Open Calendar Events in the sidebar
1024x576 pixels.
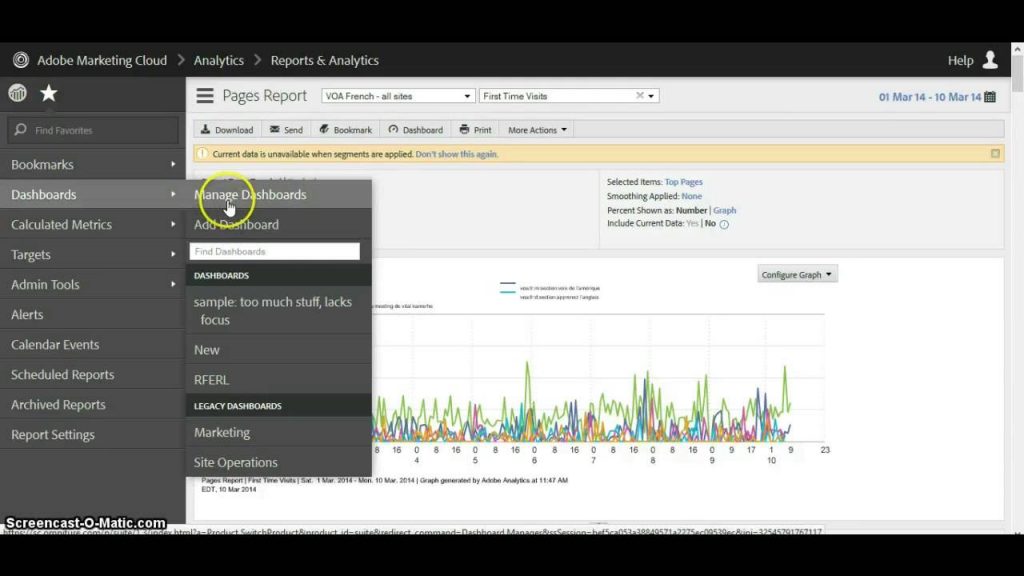pyautogui.click(x=55, y=344)
